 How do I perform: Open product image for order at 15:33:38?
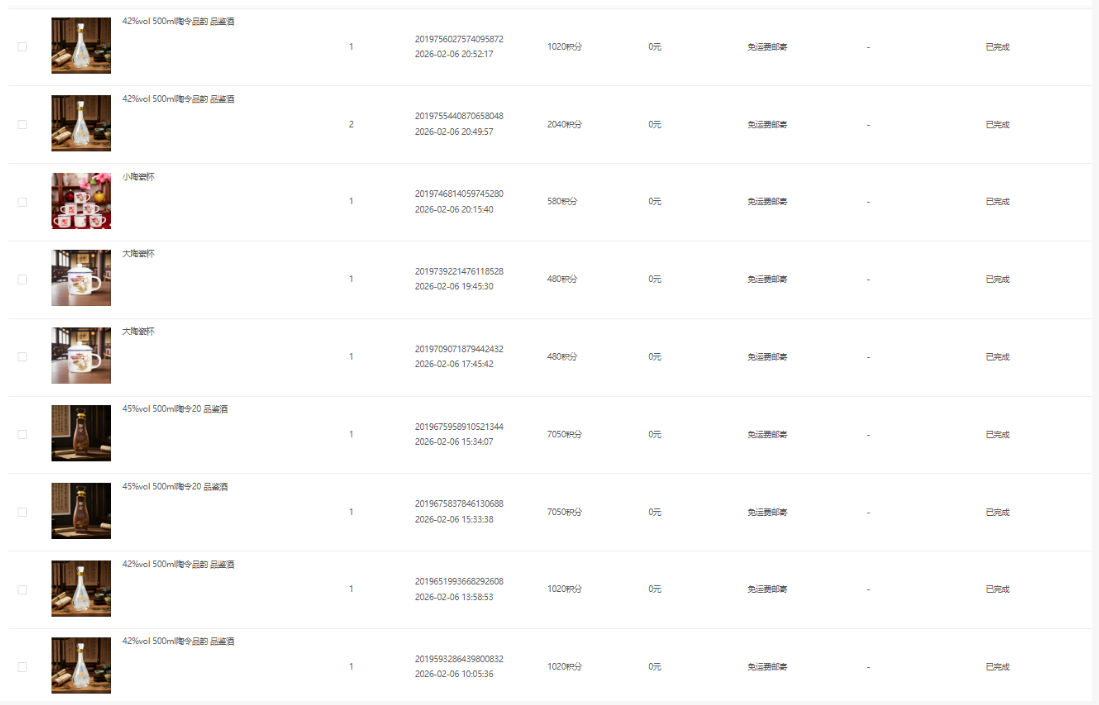pyautogui.click(x=81, y=511)
